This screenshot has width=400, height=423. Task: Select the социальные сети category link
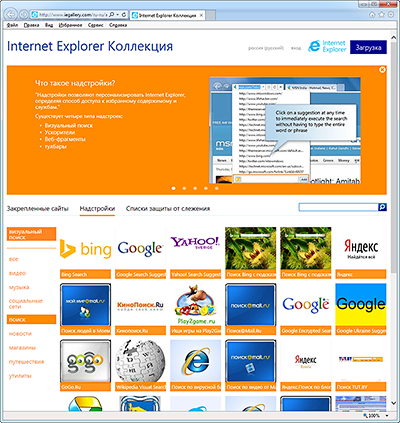click(26, 304)
